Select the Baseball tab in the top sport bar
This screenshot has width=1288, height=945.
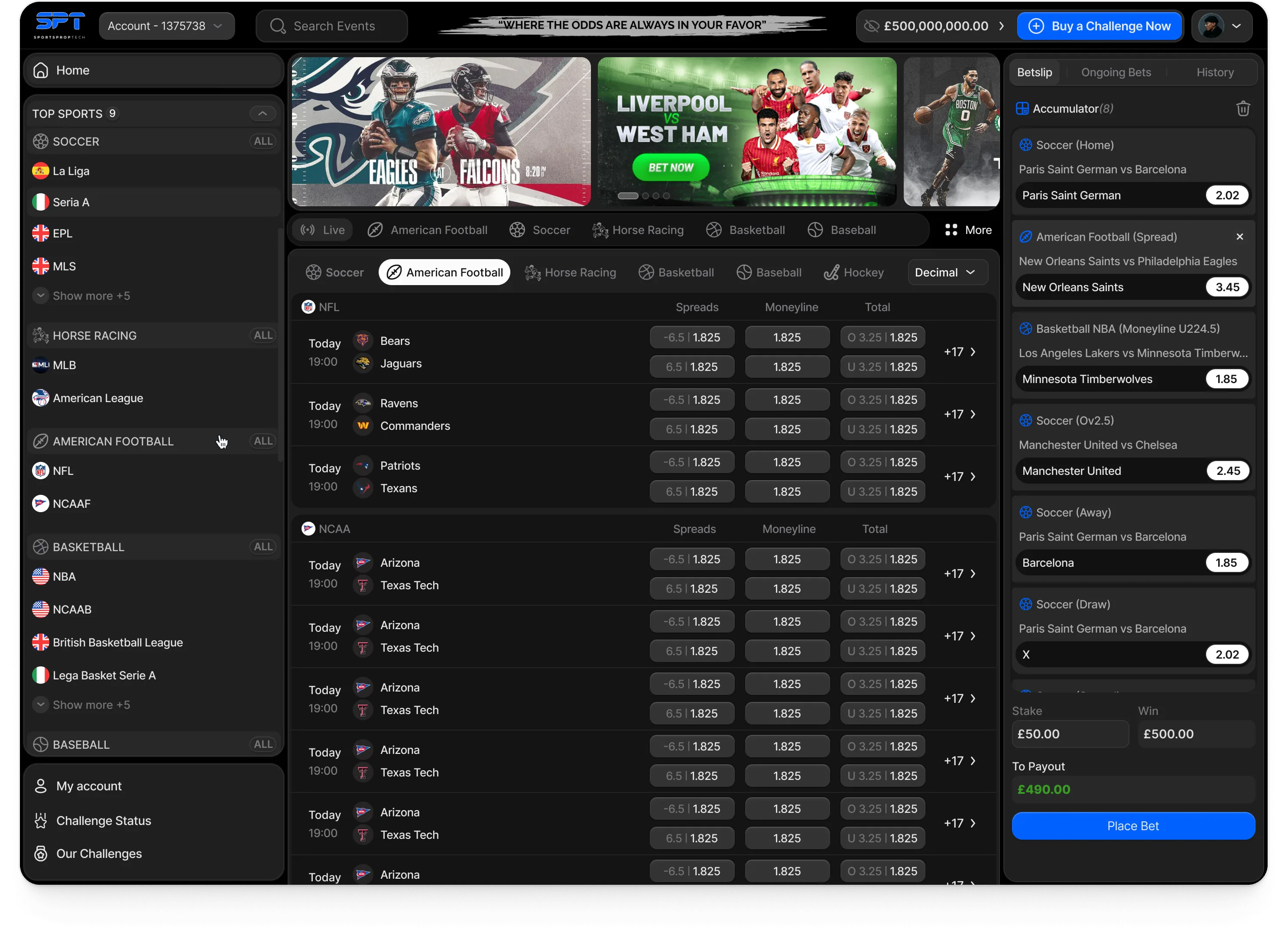pyautogui.click(x=841, y=230)
